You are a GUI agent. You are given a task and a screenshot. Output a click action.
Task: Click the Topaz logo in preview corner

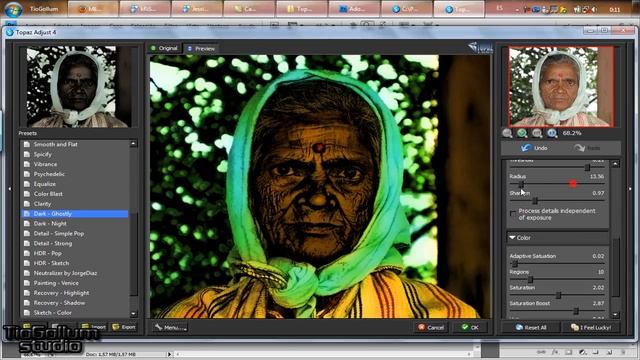480,48
